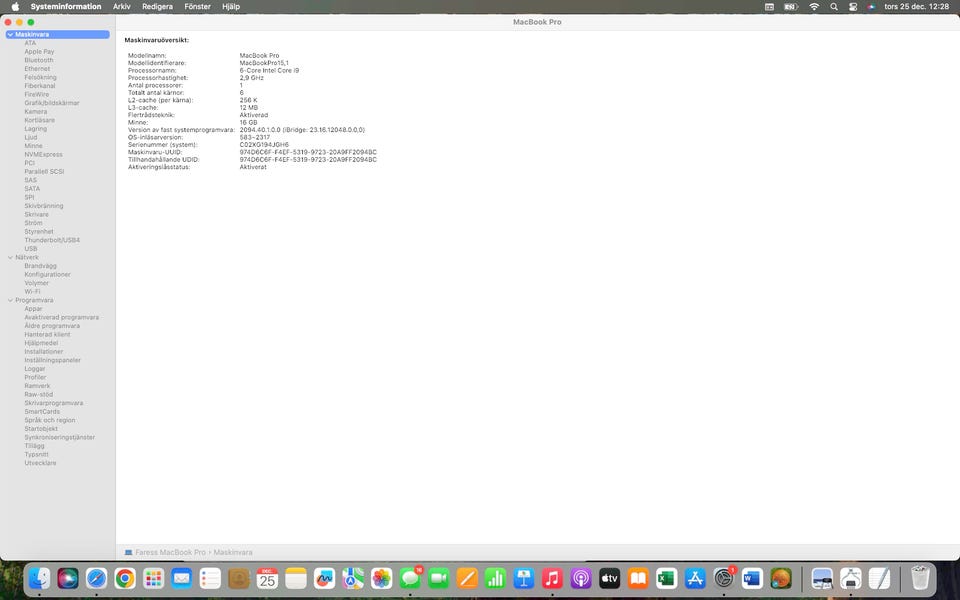Collapse the Maskinvara section
Screen dimensions: 960x600
click(10, 34)
